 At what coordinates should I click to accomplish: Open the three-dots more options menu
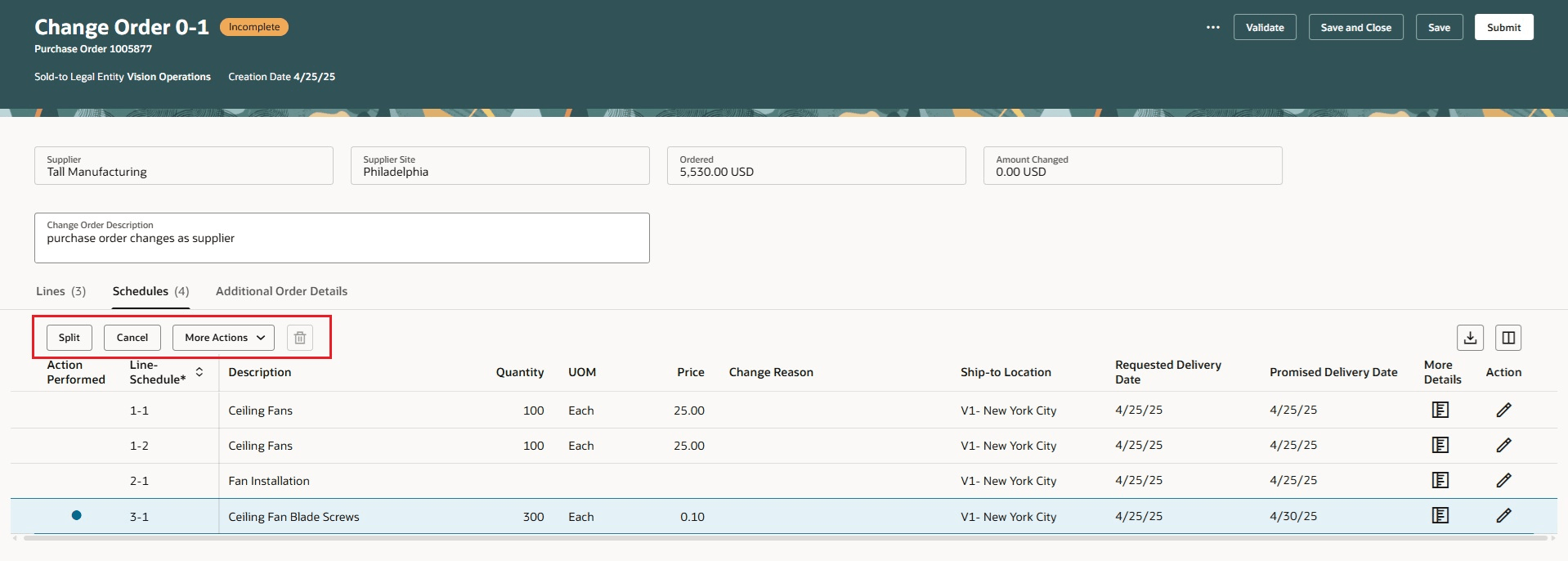coord(1212,27)
